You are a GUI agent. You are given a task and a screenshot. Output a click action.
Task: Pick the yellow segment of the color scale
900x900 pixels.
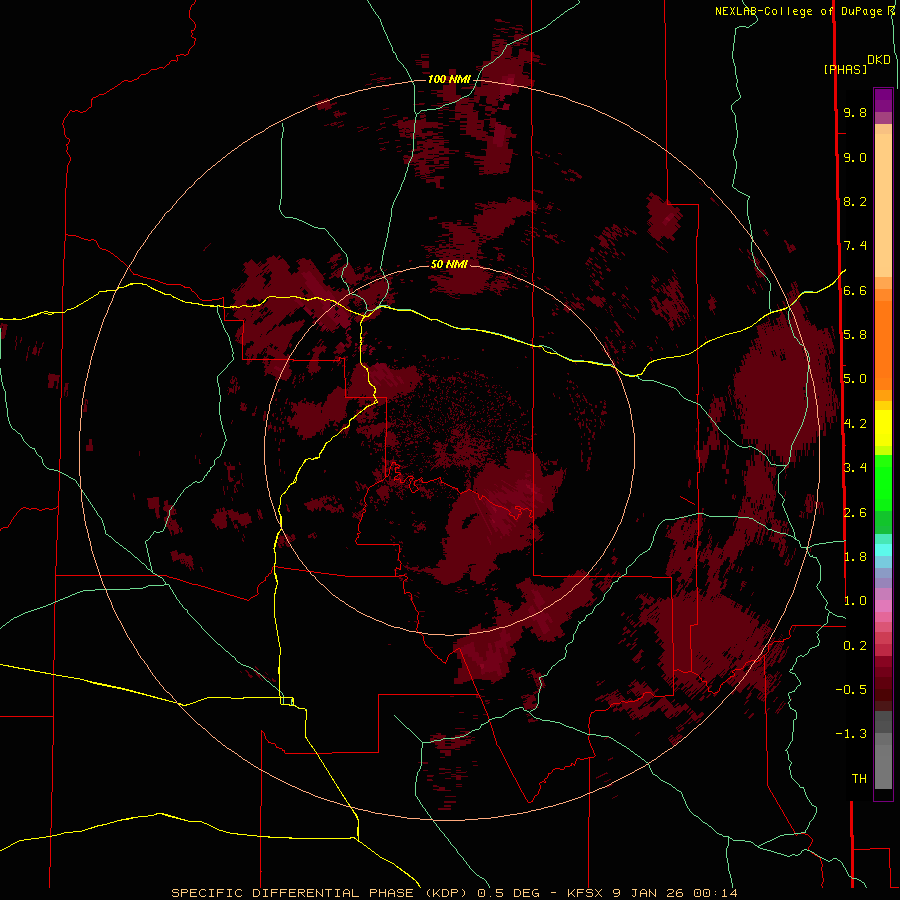click(x=883, y=428)
